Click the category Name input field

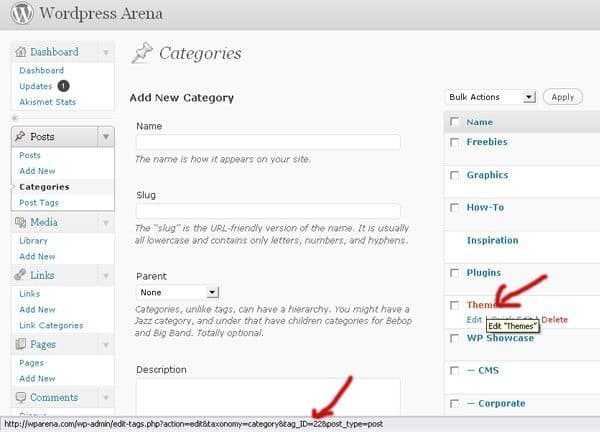(x=268, y=142)
